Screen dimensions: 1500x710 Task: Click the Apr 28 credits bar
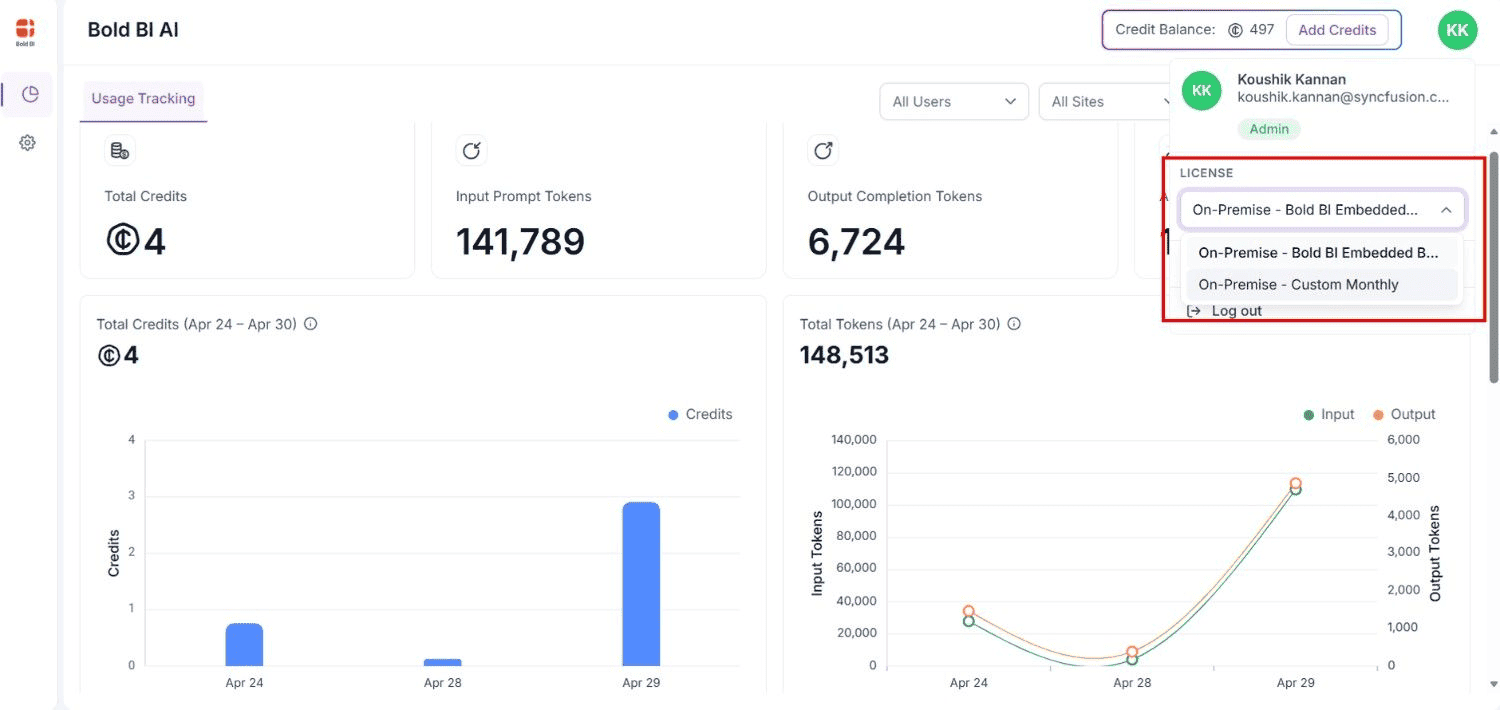pyautogui.click(x=442, y=662)
